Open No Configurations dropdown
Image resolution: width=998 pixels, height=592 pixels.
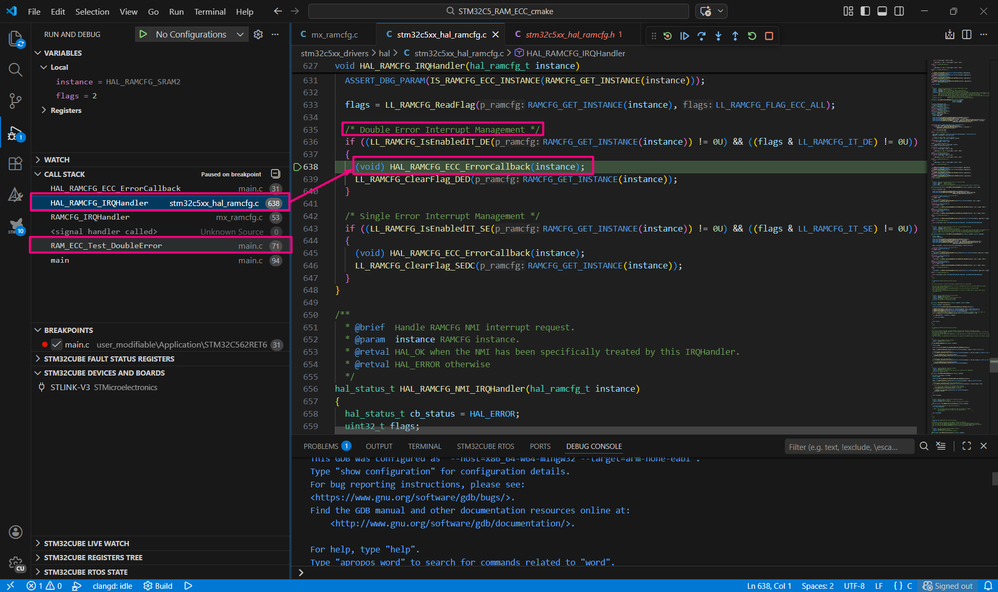click(x=199, y=34)
